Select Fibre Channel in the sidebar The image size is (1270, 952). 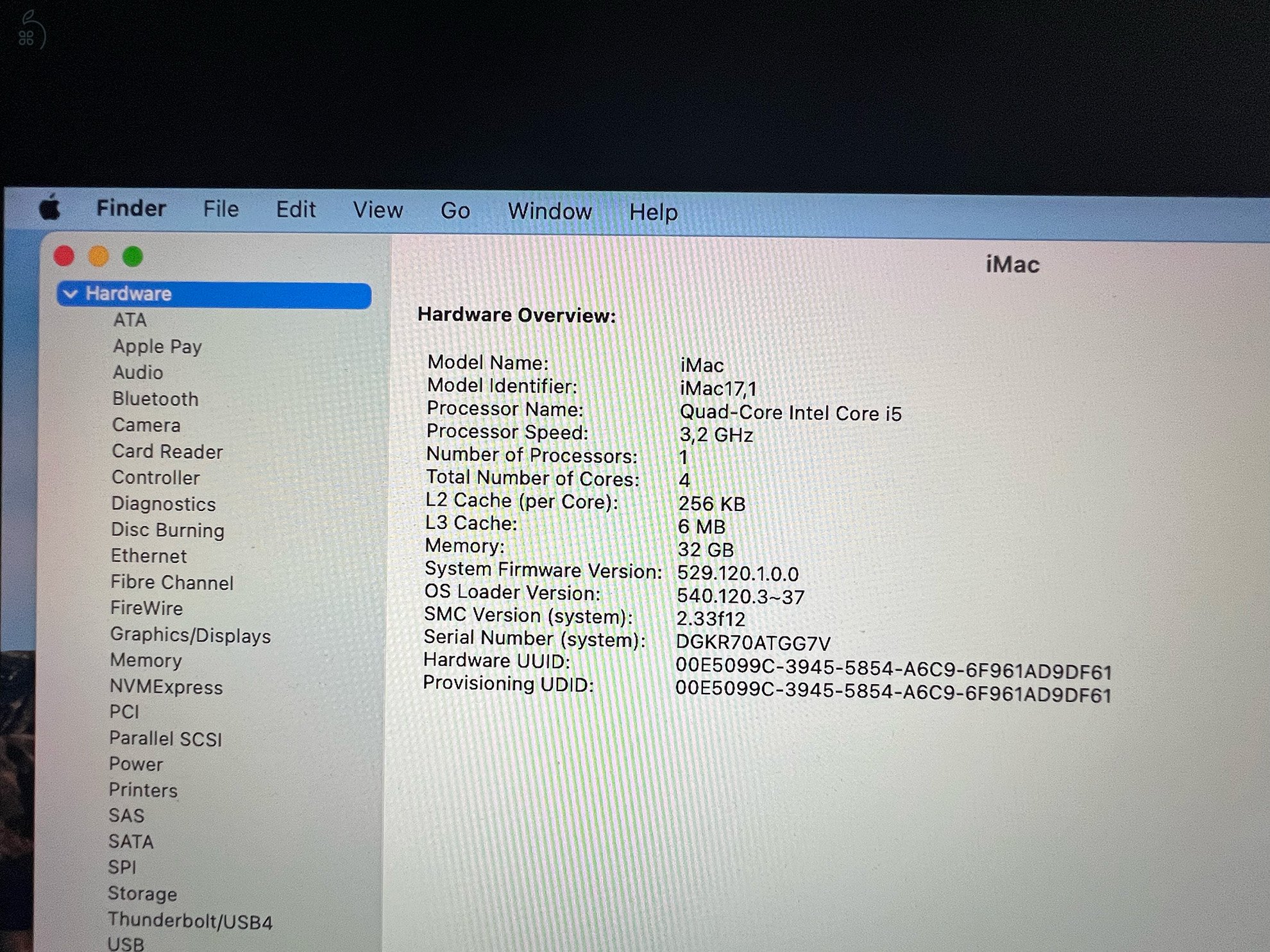pos(172,582)
